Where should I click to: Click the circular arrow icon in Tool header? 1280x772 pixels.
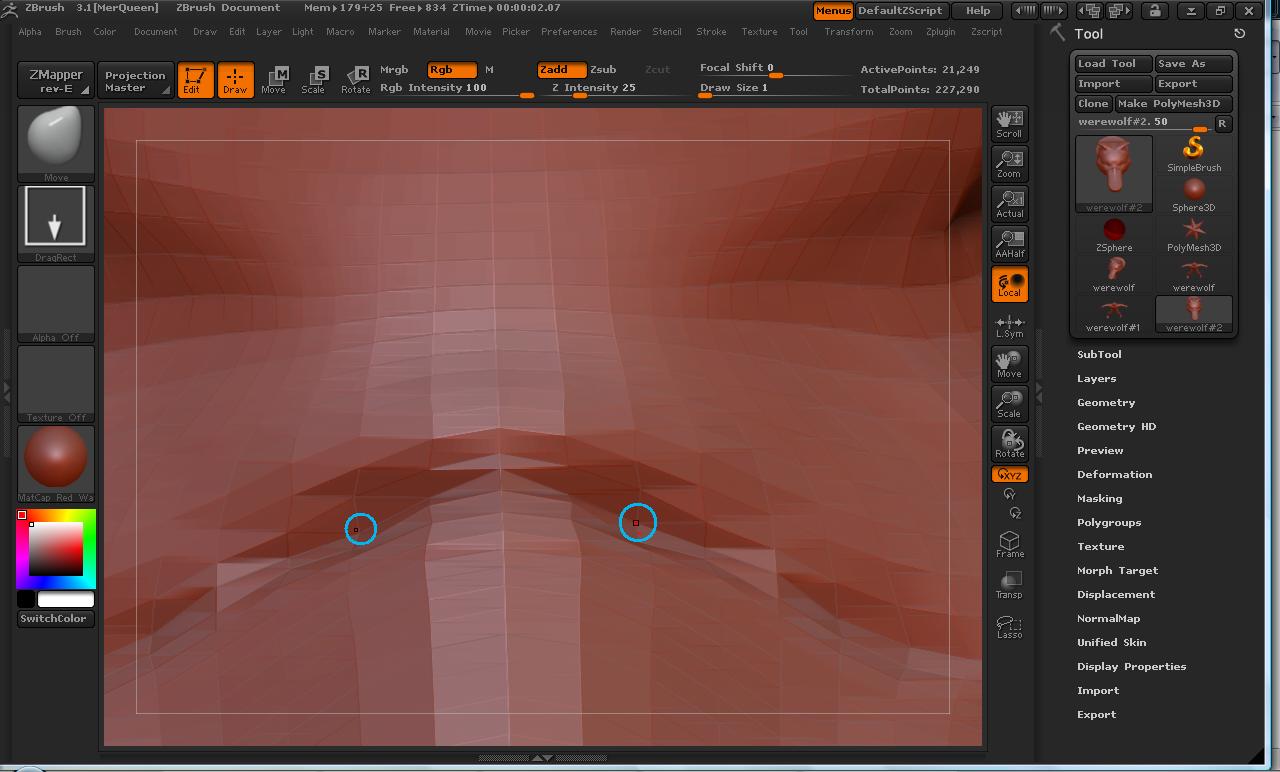click(x=1240, y=34)
